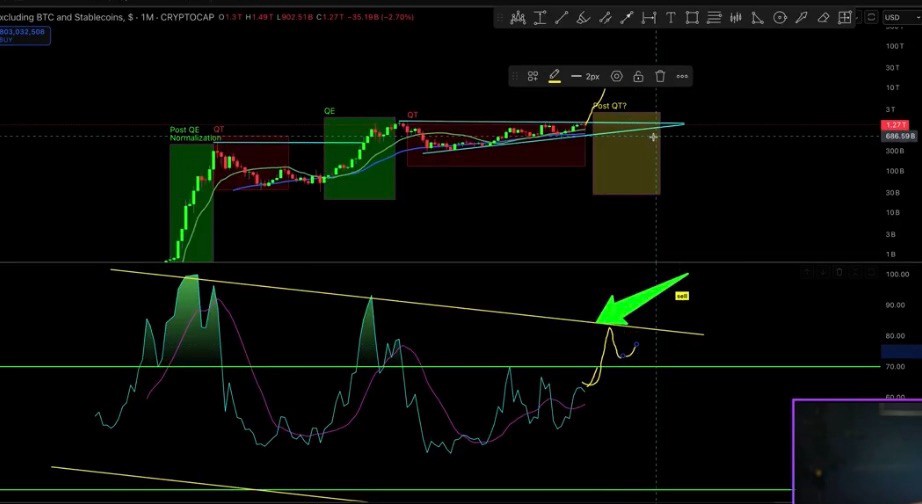922x504 pixels.
Task: Expand more options on drawing toolbar
Action: (682, 76)
